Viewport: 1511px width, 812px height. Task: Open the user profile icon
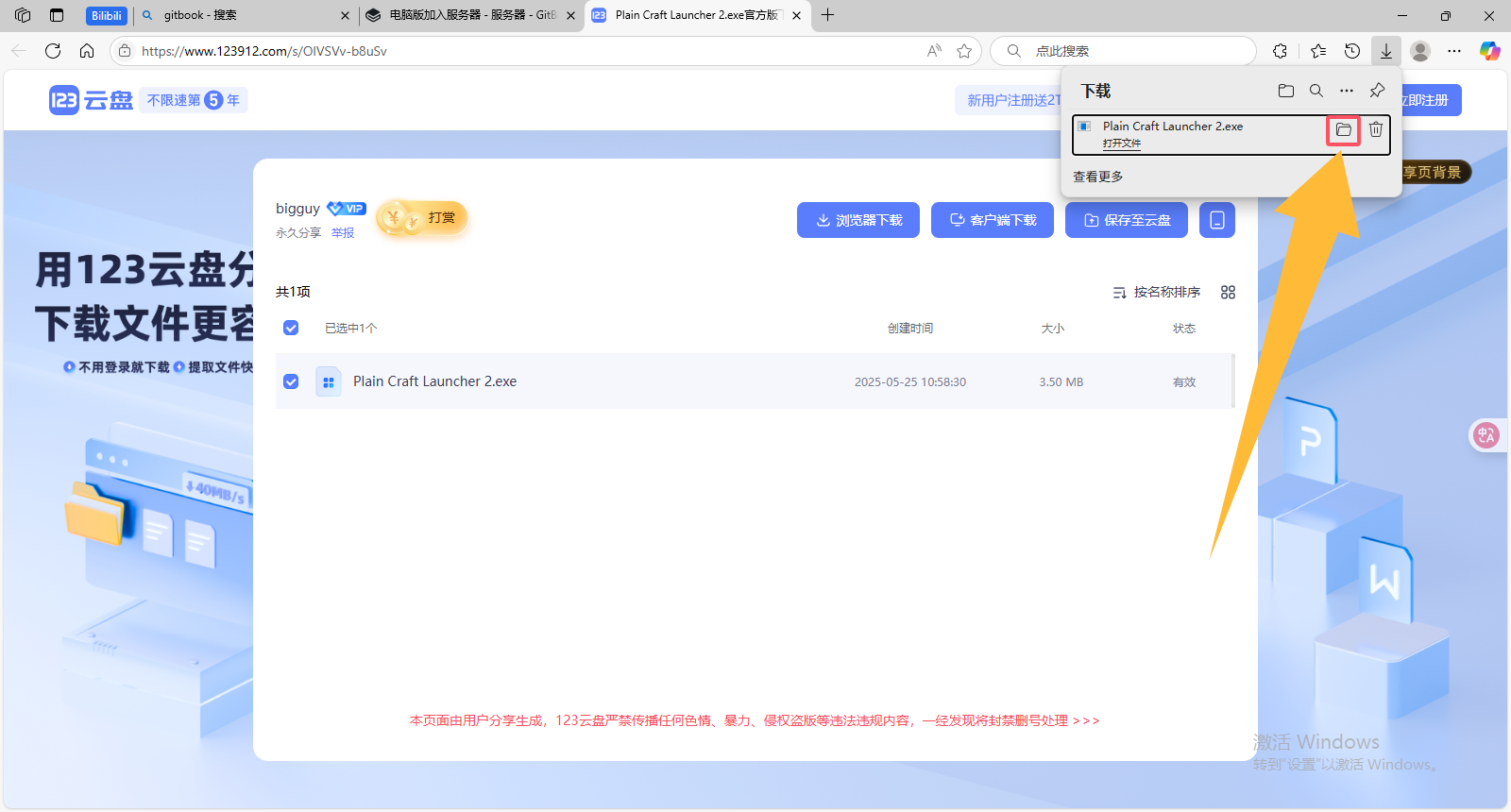click(x=1420, y=51)
